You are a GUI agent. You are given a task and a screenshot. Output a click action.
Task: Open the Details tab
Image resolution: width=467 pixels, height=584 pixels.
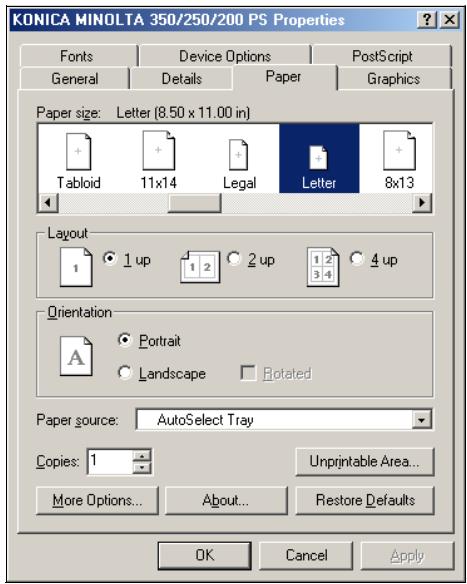tap(182, 79)
